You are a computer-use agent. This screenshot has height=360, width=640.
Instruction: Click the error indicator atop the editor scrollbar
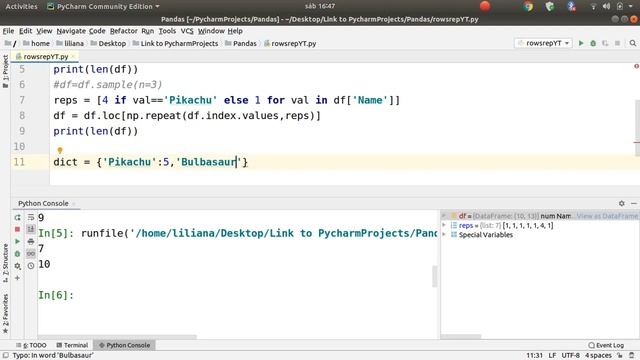click(x=636, y=66)
